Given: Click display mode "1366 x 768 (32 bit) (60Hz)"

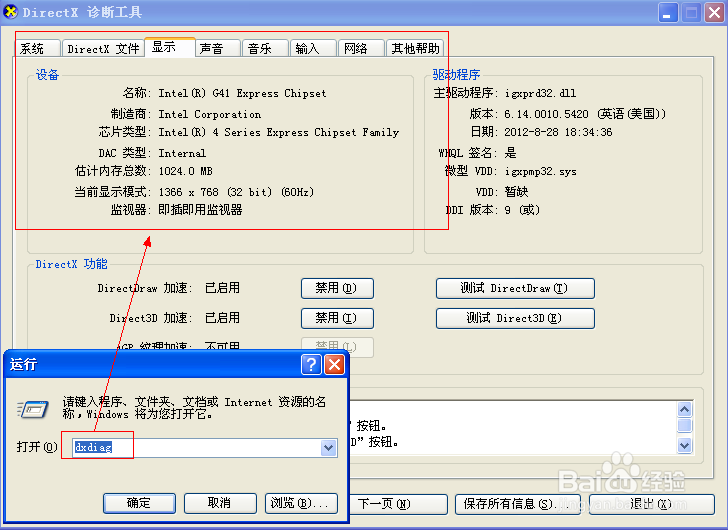Looking at the screenshot, I should click(x=236, y=192).
